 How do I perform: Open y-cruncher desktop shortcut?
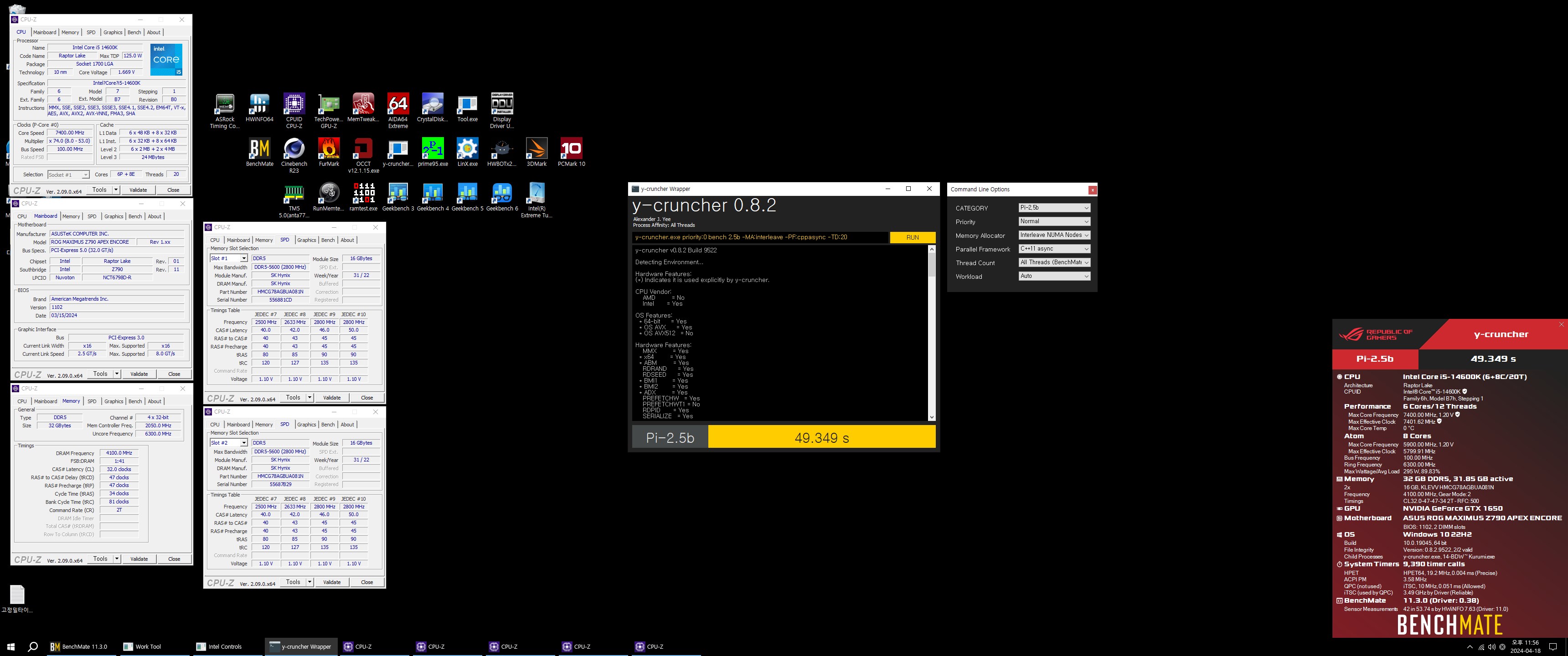pos(398,153)
